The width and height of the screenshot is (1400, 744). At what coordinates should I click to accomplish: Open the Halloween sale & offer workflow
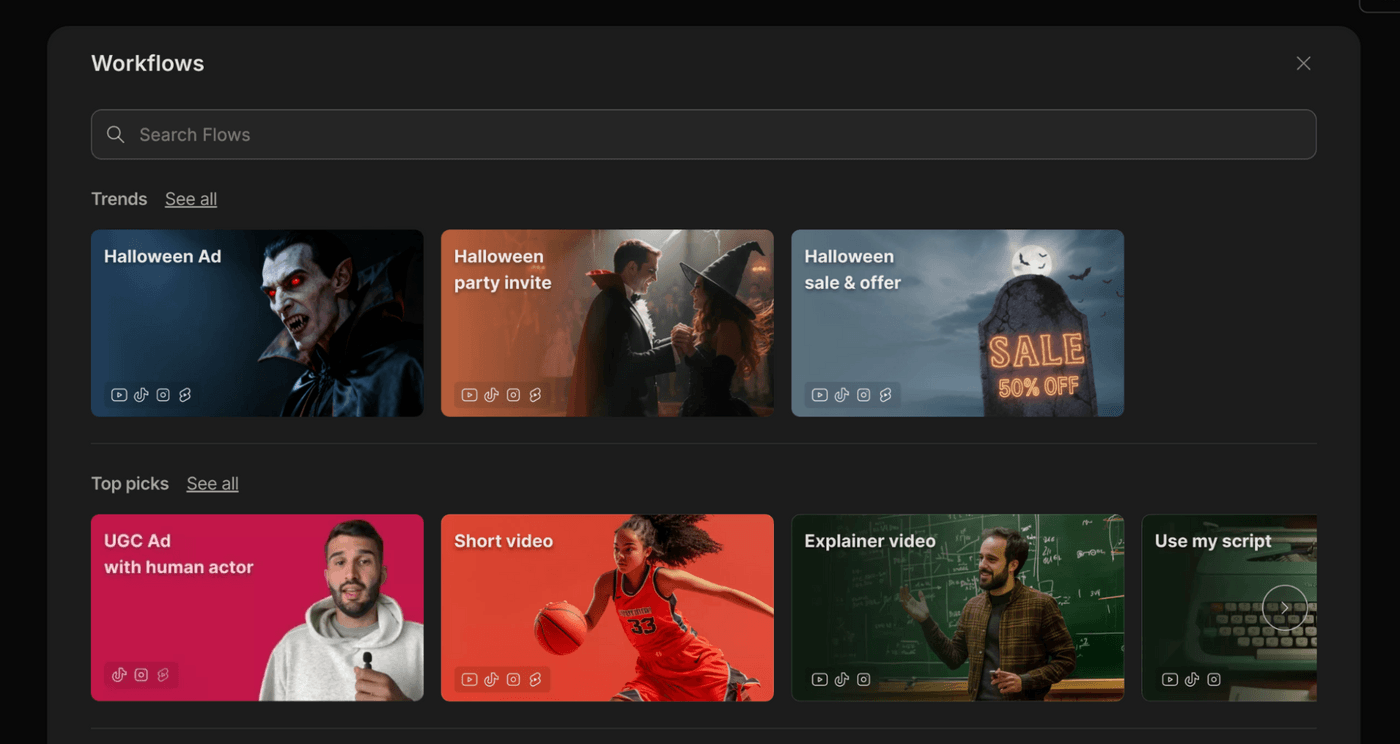pos(957,323)
